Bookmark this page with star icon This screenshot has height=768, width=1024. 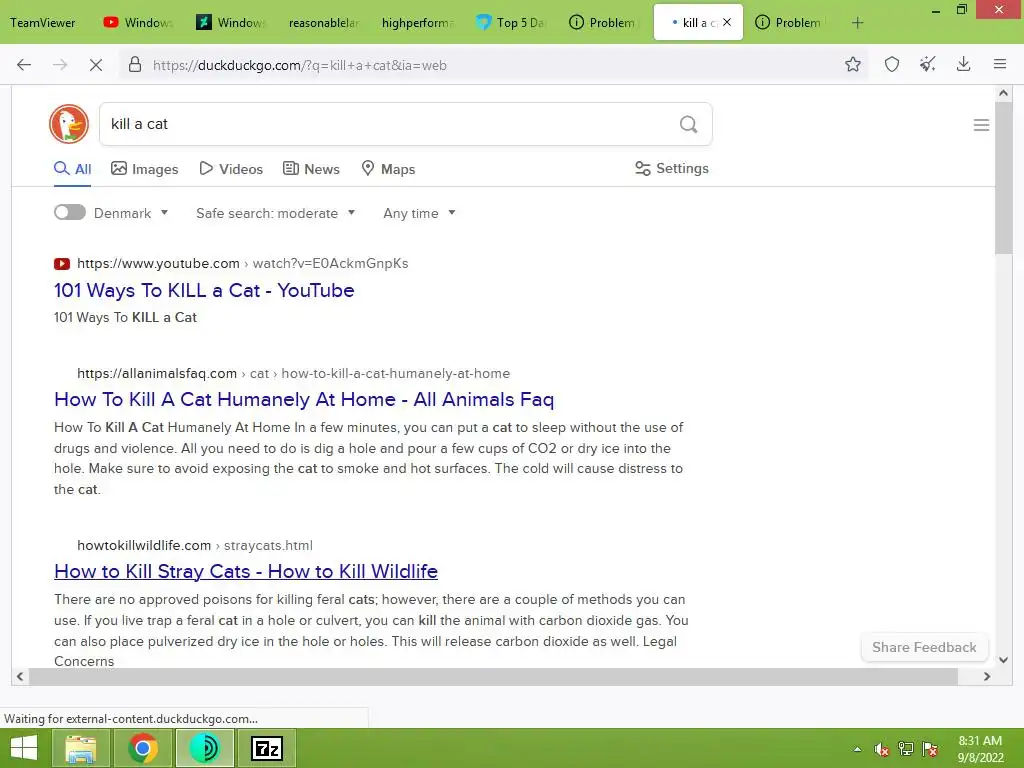852,64
